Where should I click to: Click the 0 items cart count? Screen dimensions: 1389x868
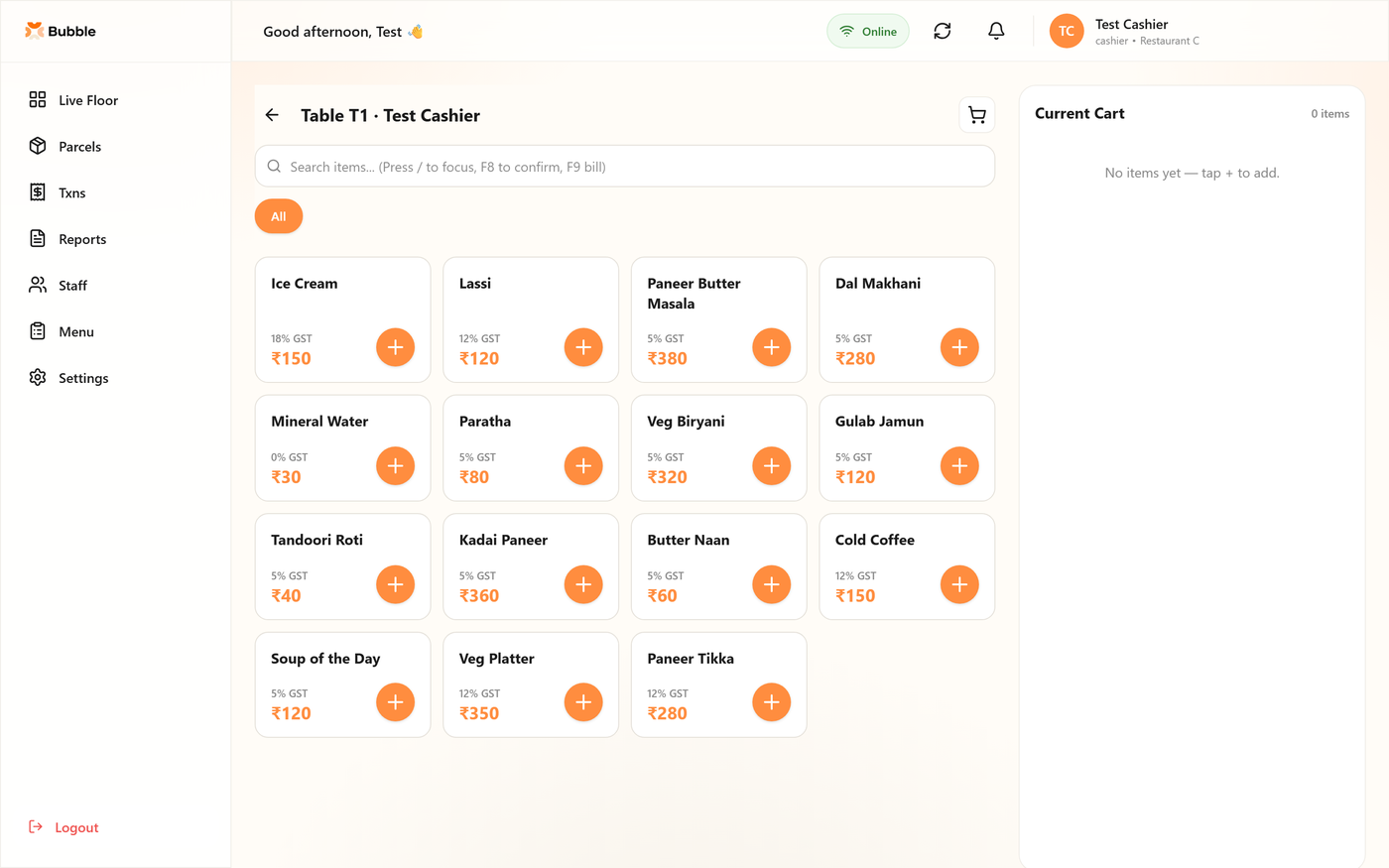[1329, 114]
